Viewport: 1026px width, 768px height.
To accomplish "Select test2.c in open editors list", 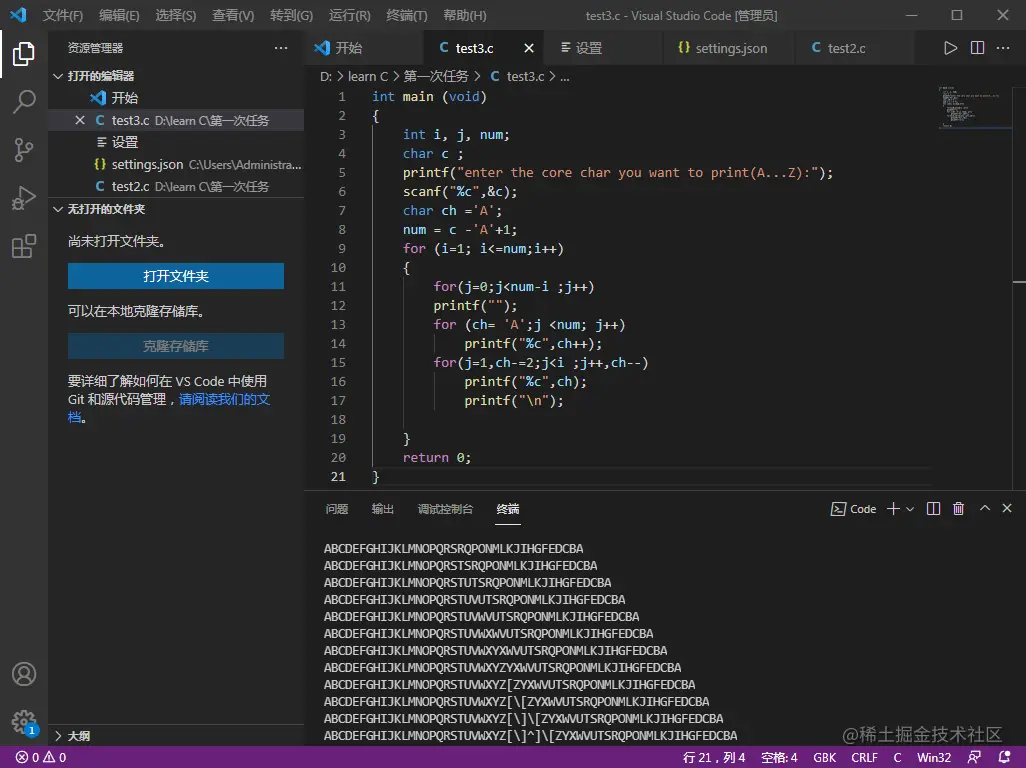I will pyautogui.click(x=177, y=187).
